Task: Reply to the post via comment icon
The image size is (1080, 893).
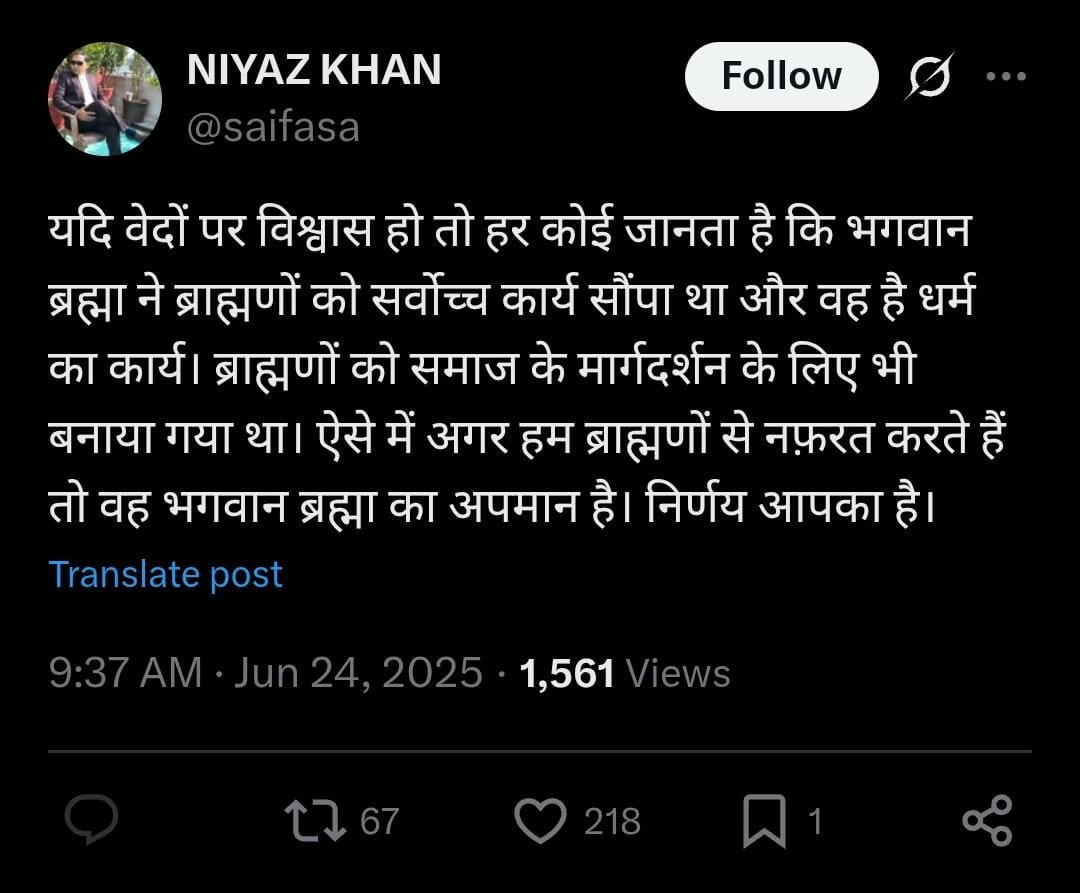Action: click(92, 820)
